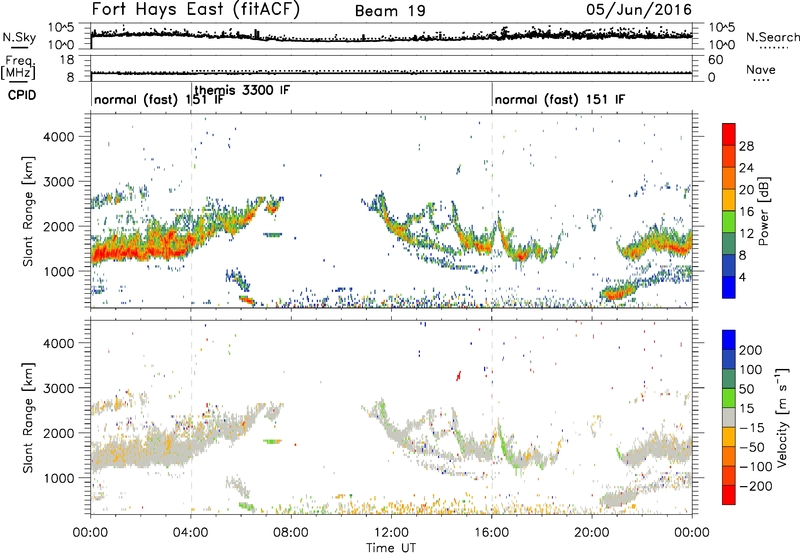The height and width of the screenshot is (554, 800).
Task: Click the '18' tick on the frequency axis
Action: (x=66, y=60)
